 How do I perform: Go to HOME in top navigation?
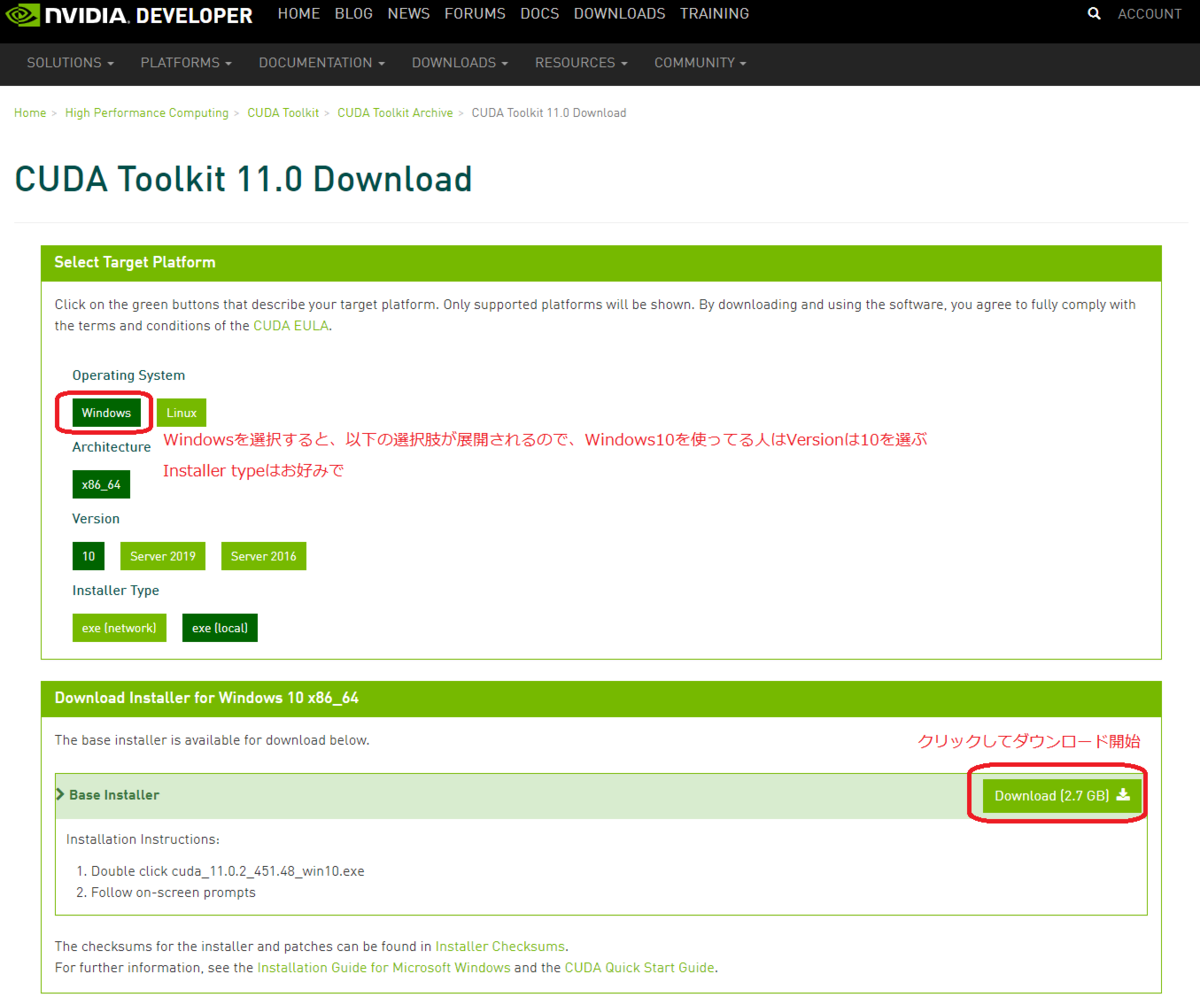tap(299, 14)
